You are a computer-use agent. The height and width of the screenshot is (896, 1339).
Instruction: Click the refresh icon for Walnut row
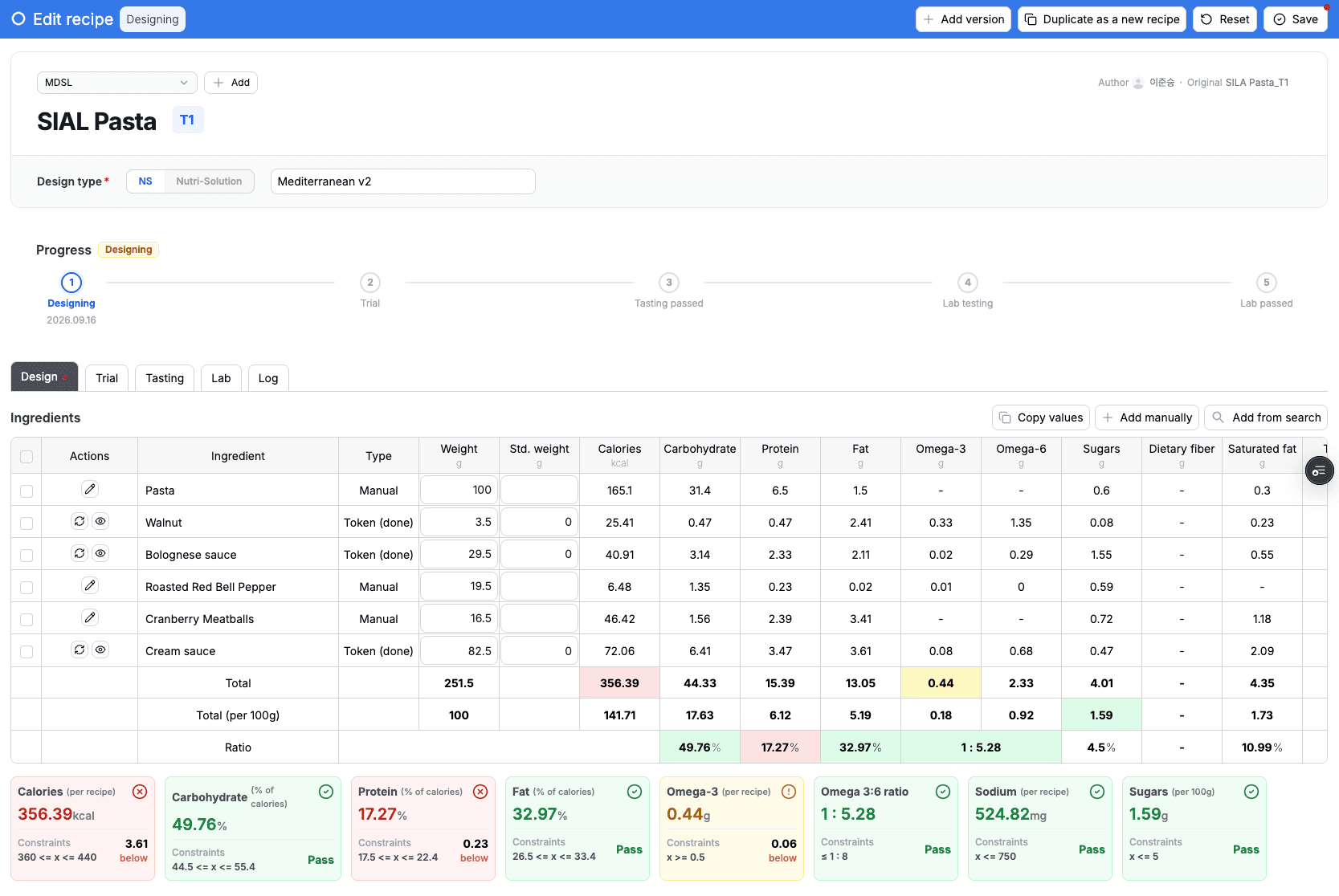pyautogui.click(x=80, y=521)
